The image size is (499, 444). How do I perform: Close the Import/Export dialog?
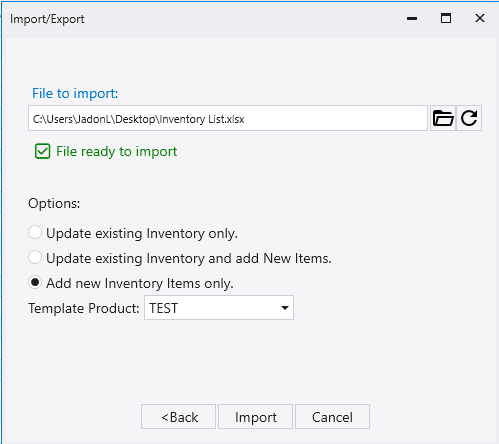pyautogui.click(x=480, y=18)
